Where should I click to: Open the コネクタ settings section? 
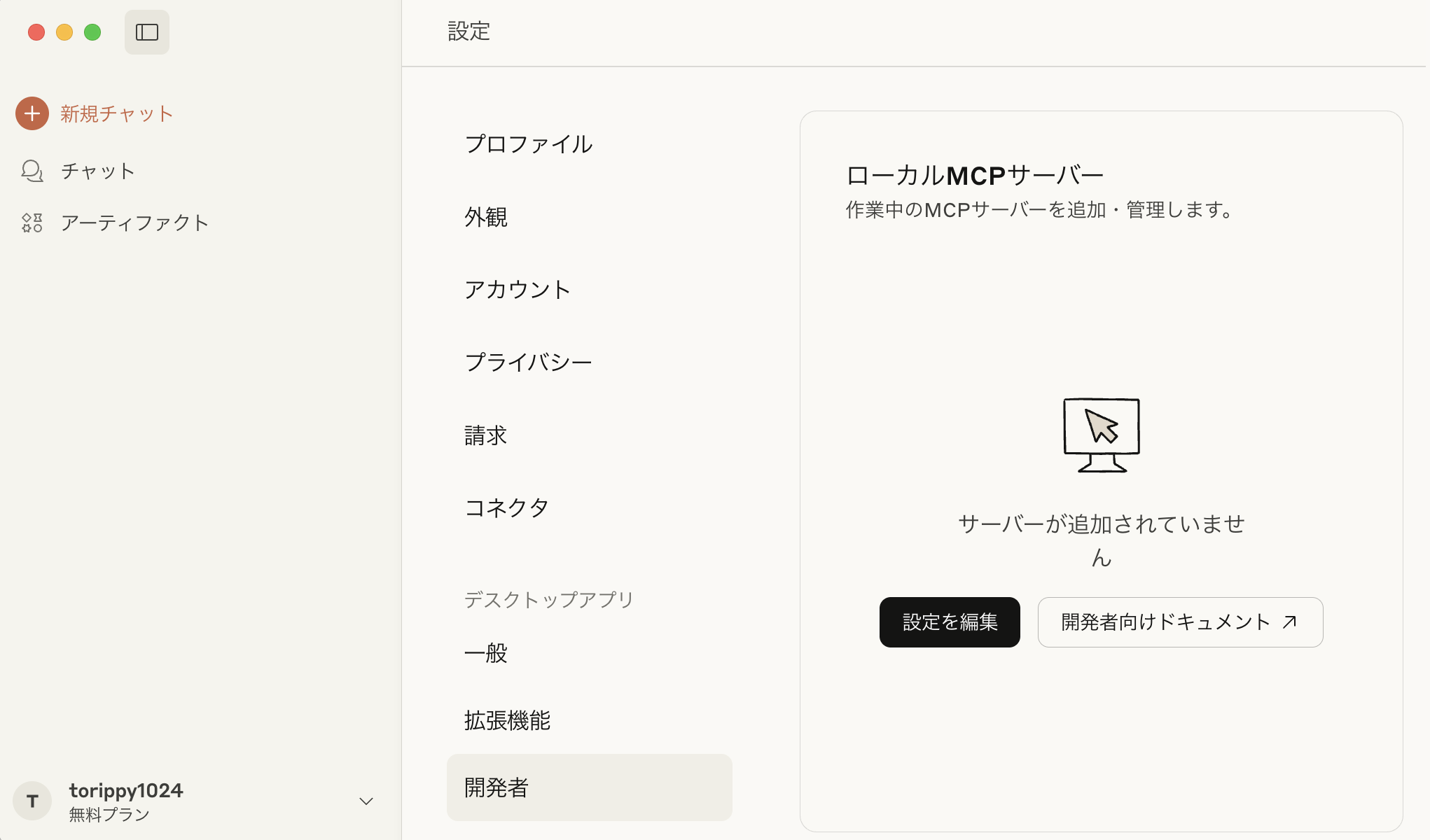tap(506, 508)
